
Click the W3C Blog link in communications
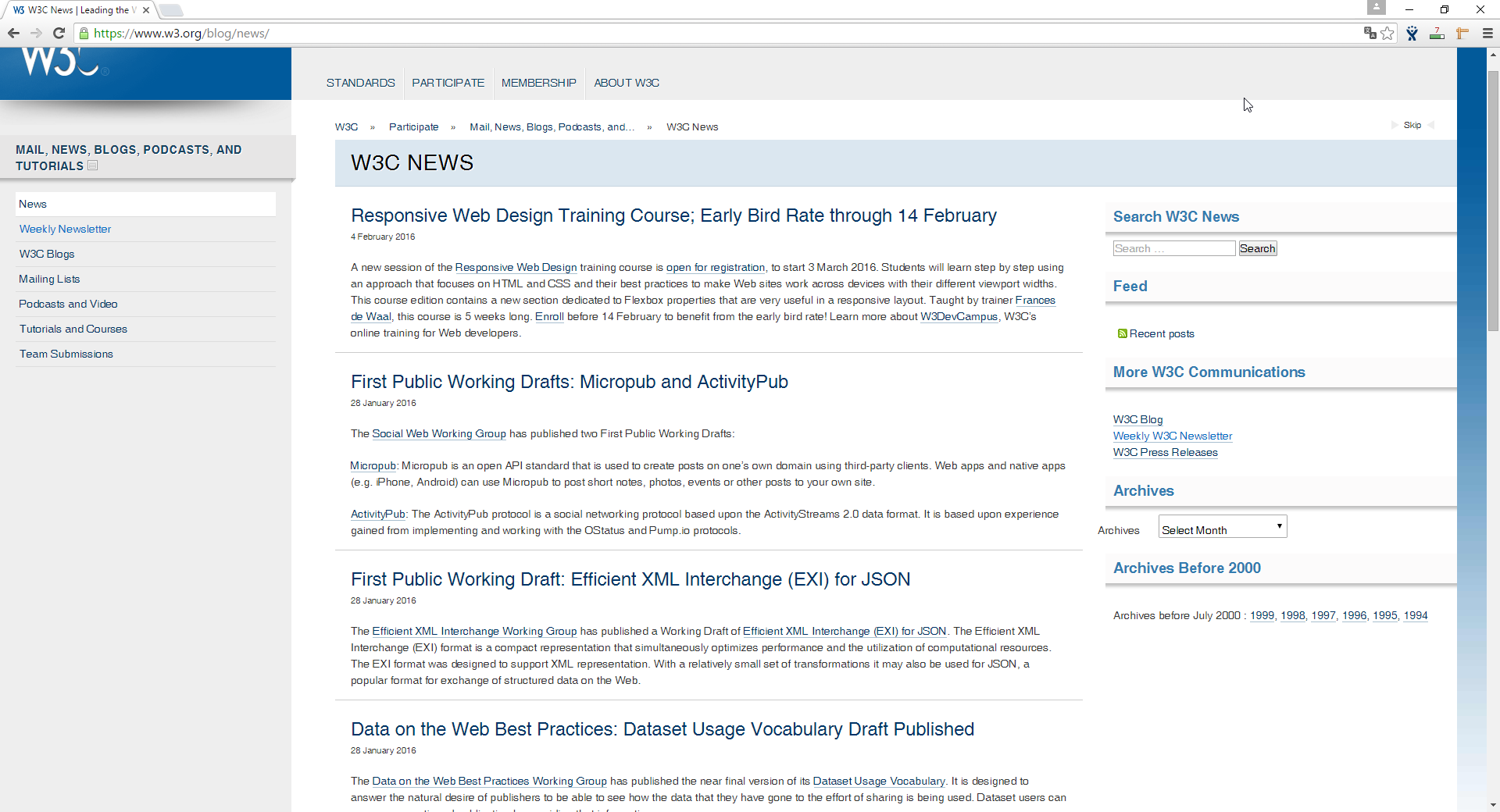point(1137,419)
